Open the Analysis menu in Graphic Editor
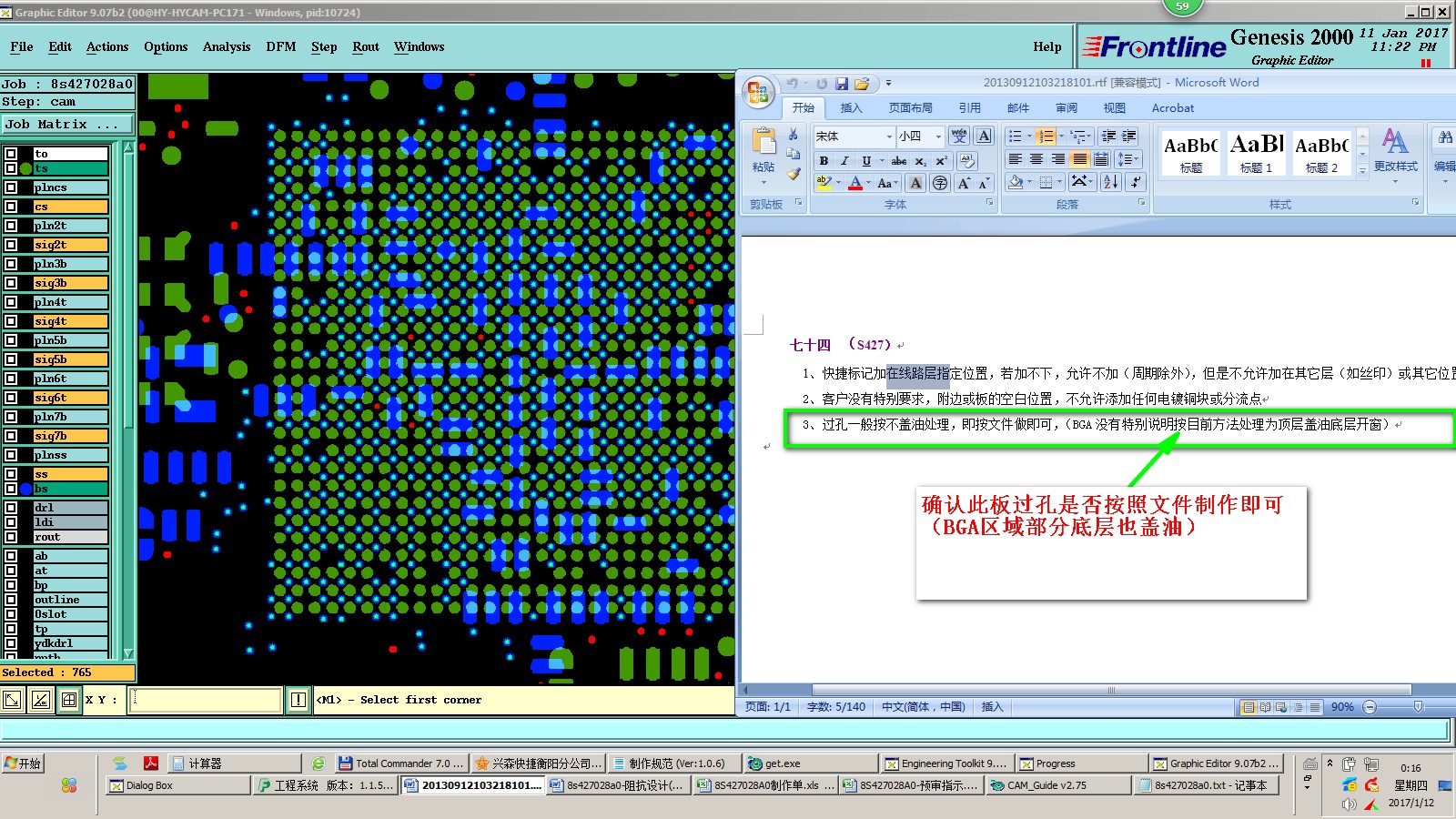The height and width of the screenshot is (819, 1456). tap(227, 47)
